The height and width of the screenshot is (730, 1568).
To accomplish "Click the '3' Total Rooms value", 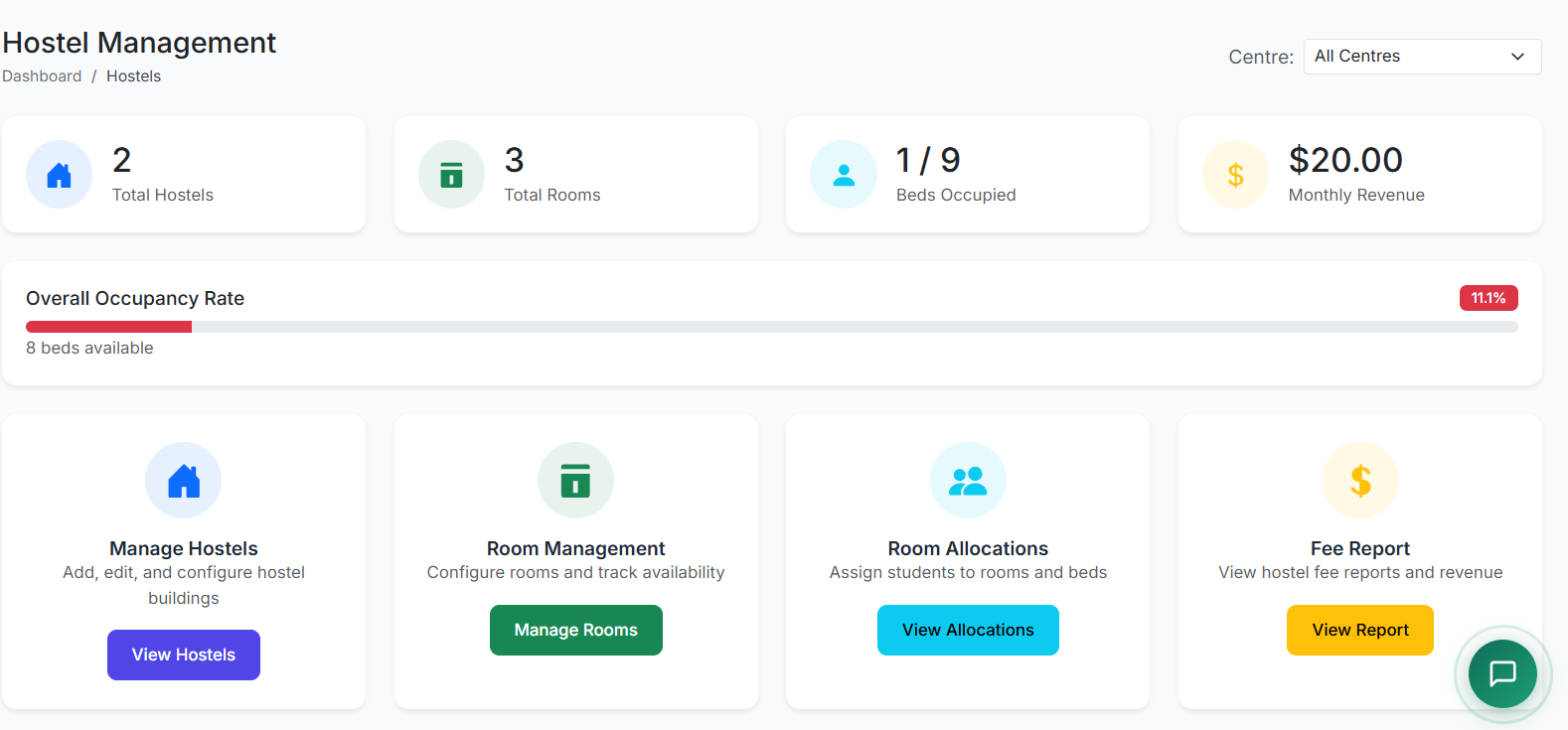I will click(x=514, y=160).
